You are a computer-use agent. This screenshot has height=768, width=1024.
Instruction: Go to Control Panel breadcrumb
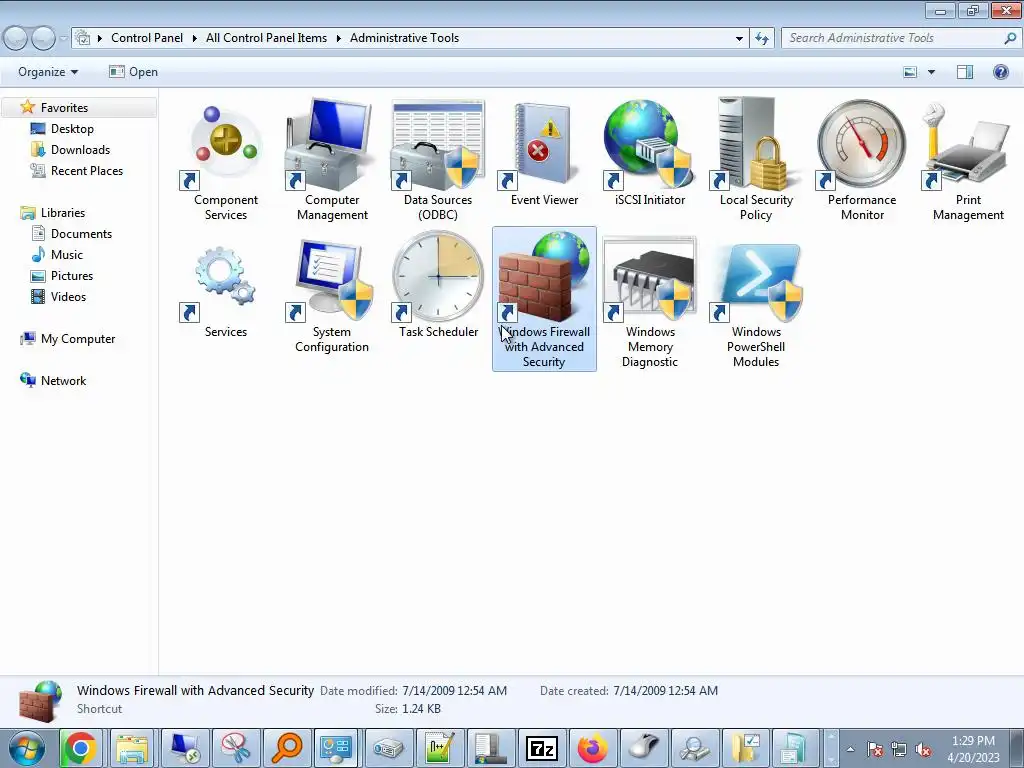tap(147, 38)
